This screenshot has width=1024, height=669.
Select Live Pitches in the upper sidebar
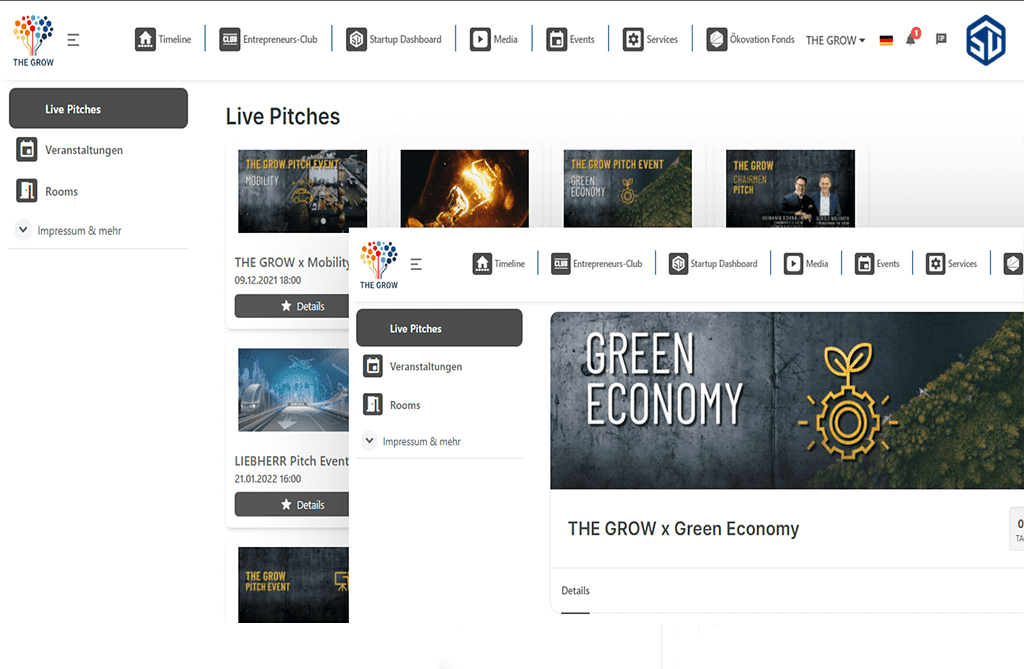[x=99, y=108]
